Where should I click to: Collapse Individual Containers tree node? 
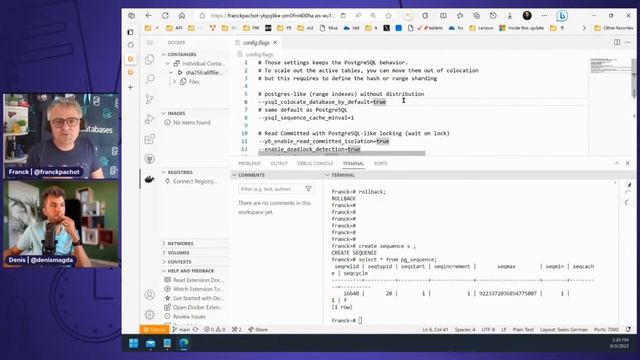tap(167, 64)
